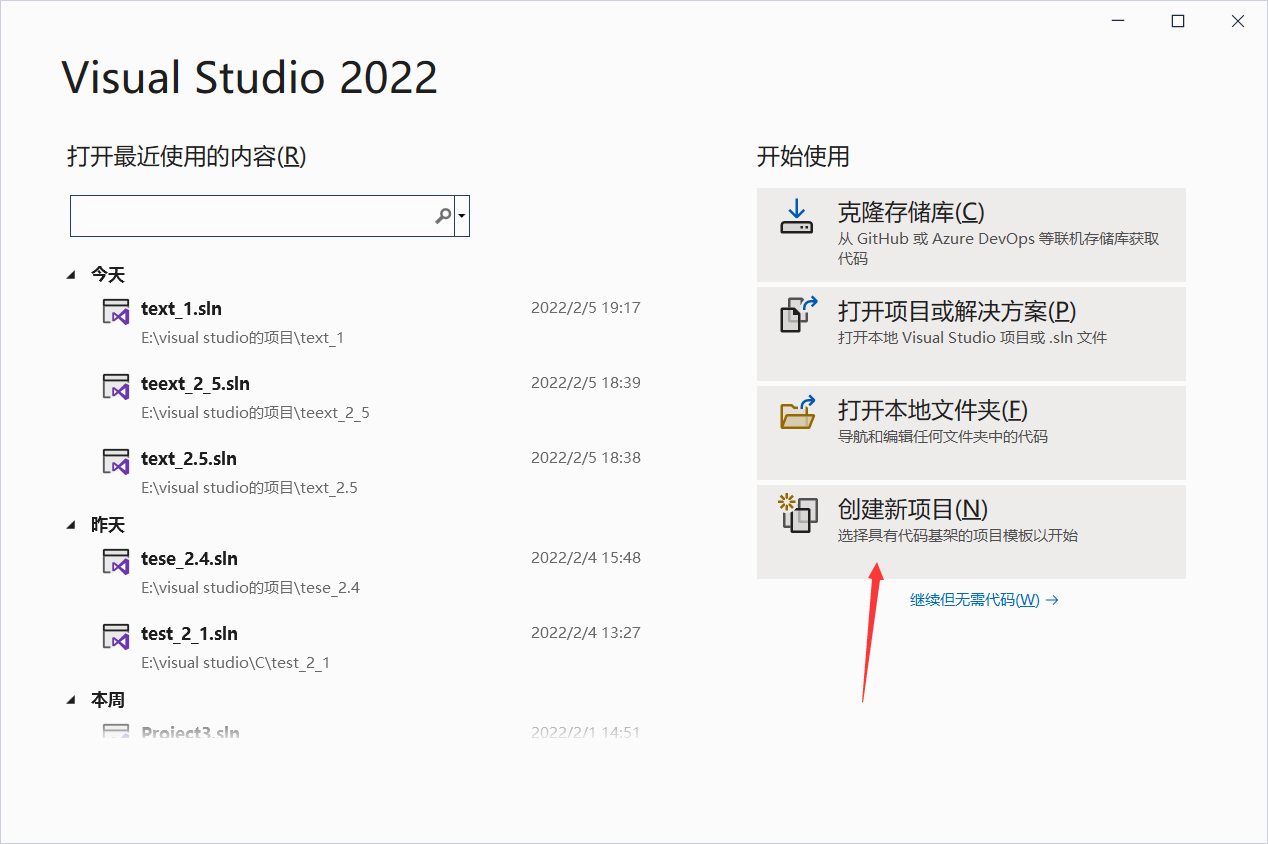Click the 打开本地文件夹(F) button
Viewport: 1268px width, 844px height.
point(971,432)
